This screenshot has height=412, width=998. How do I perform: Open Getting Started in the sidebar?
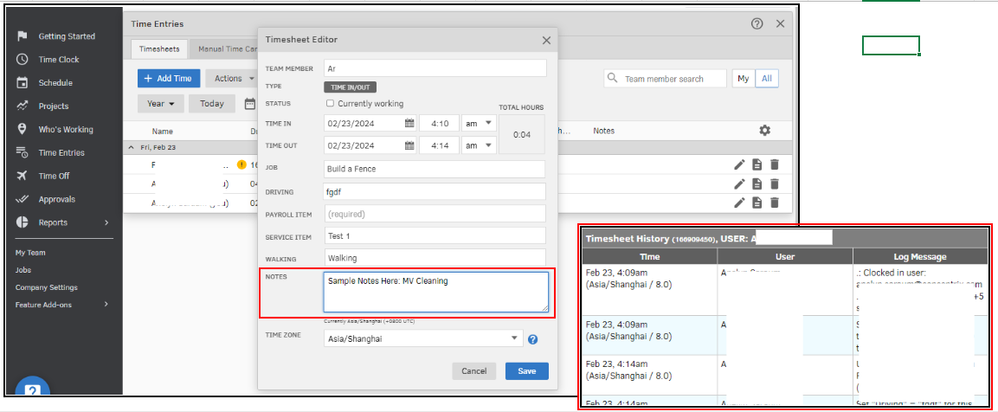point(66,36)
